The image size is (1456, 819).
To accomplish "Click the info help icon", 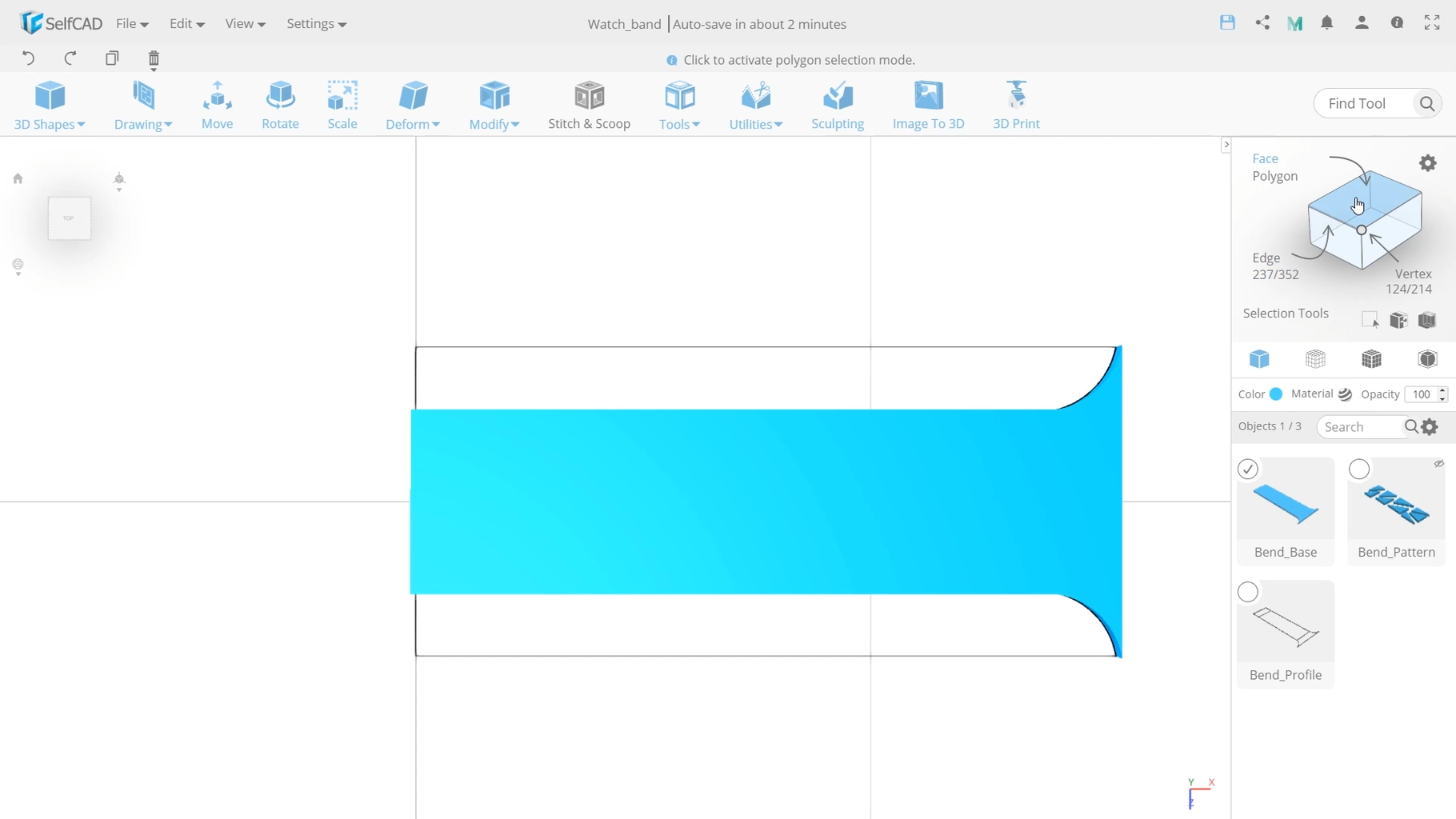I will [x=1397, y=23].
